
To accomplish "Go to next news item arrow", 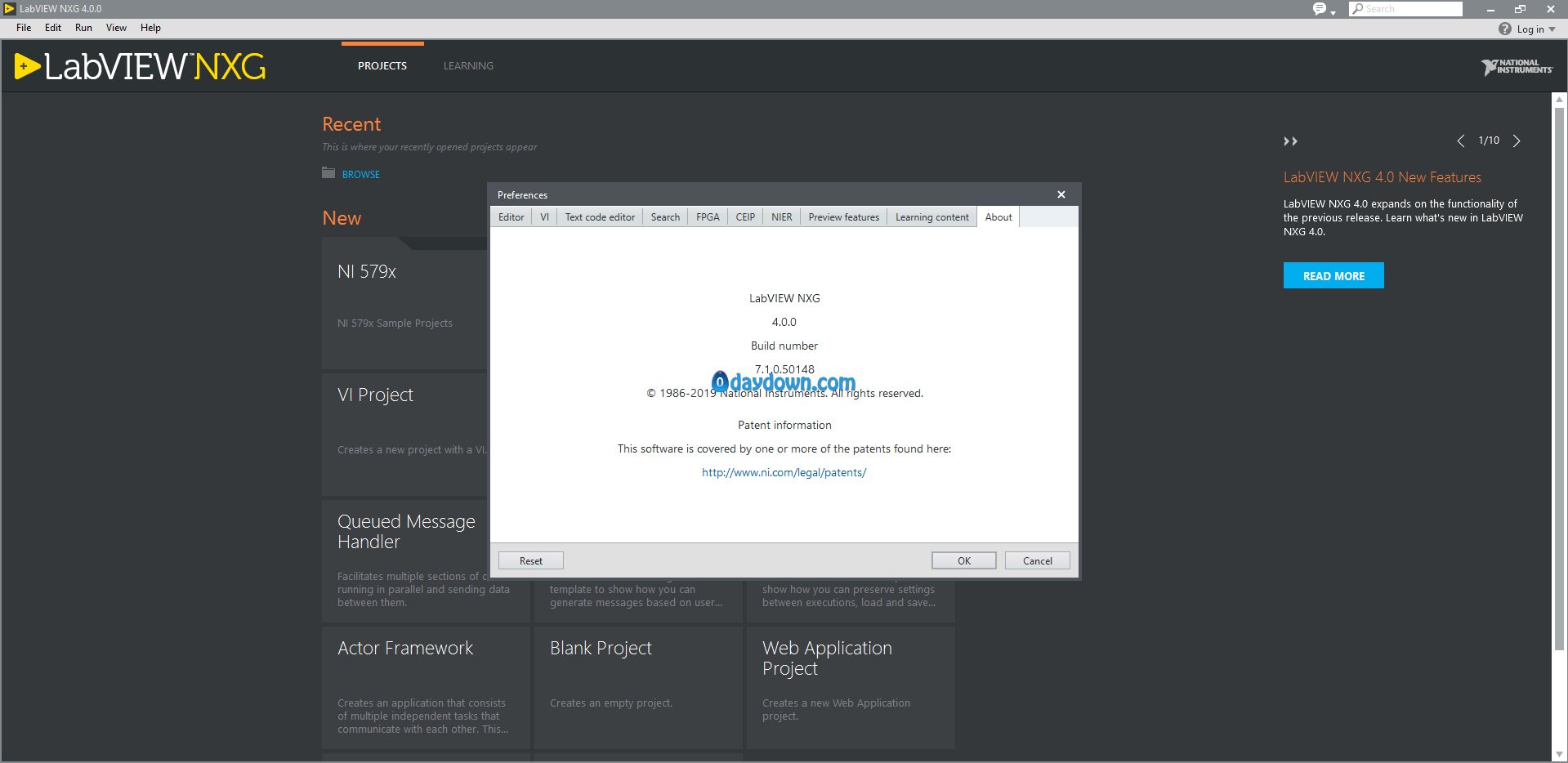I will (1517, 141).
